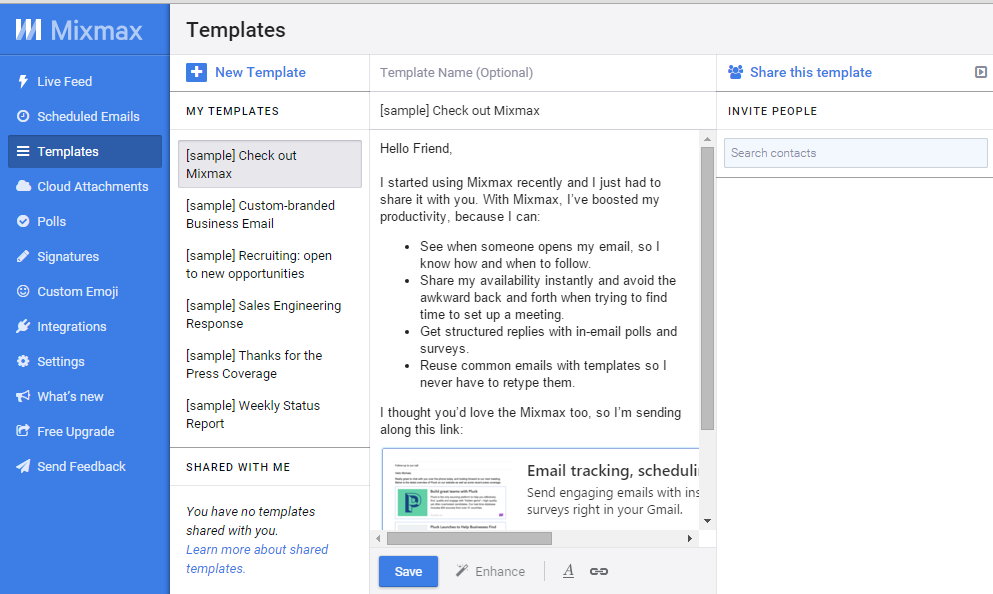Collapse the share panel with arrow icon

[x=980, y=72]
